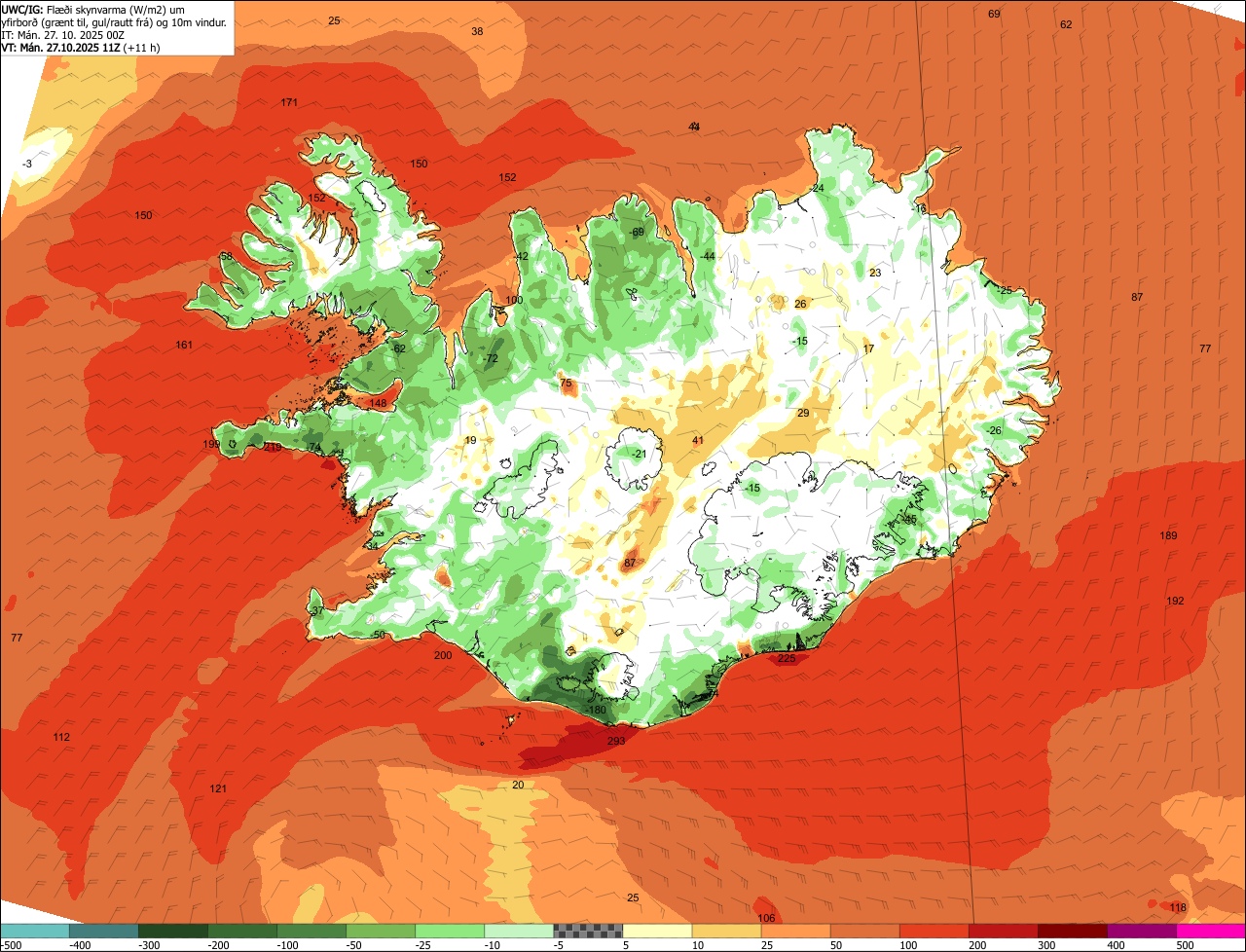
Task: Click the map value 34
Action: click(x=372, y=545)
